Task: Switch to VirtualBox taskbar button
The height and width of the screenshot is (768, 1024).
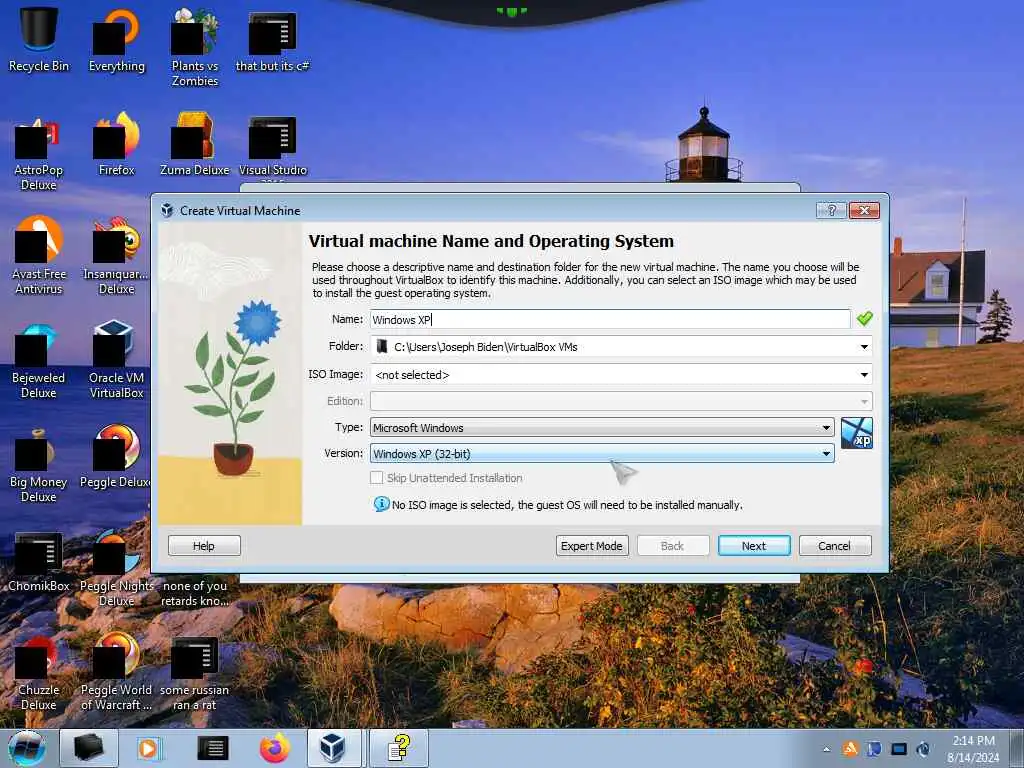Action: click(333, 748)
